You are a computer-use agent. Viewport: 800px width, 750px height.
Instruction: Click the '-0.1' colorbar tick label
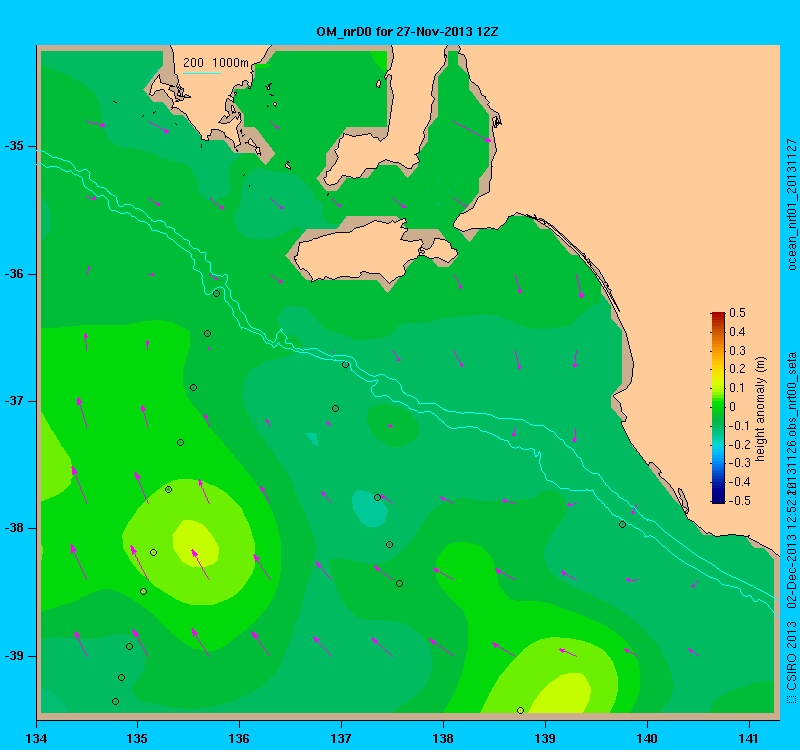pyautogui.click(x=737, y=426)
